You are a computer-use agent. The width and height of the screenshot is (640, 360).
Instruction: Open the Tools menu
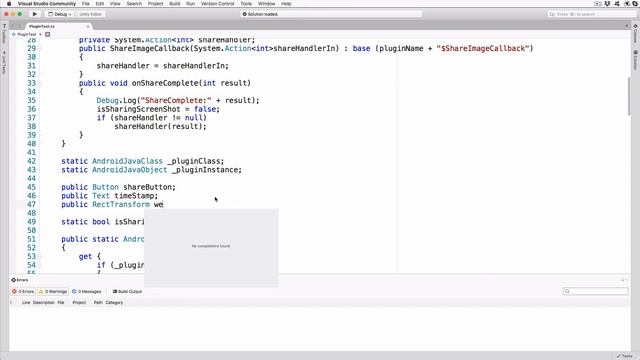tap(246, 4)
